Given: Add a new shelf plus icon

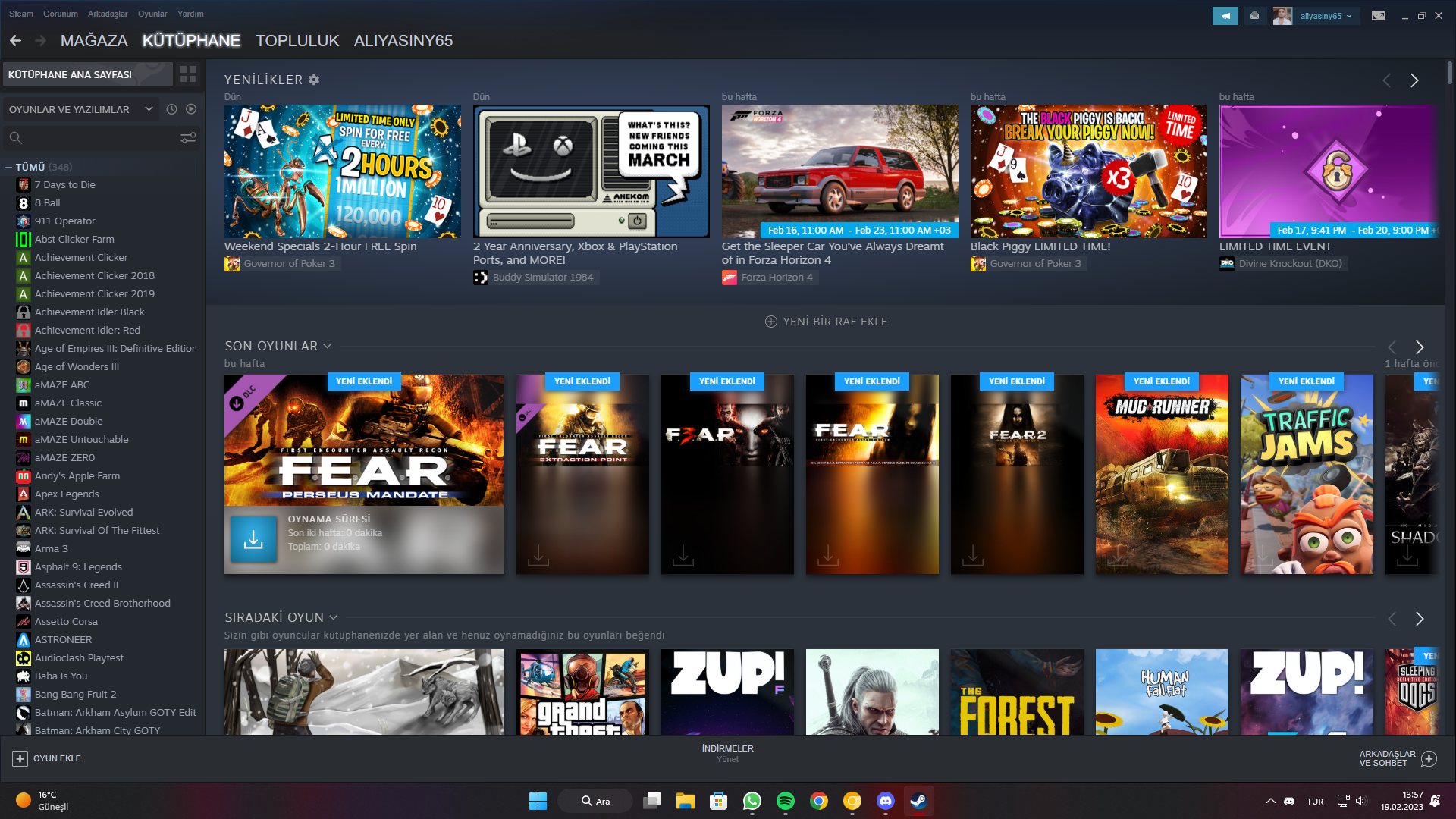Looking at the screenshot, I should coord(771,322).
